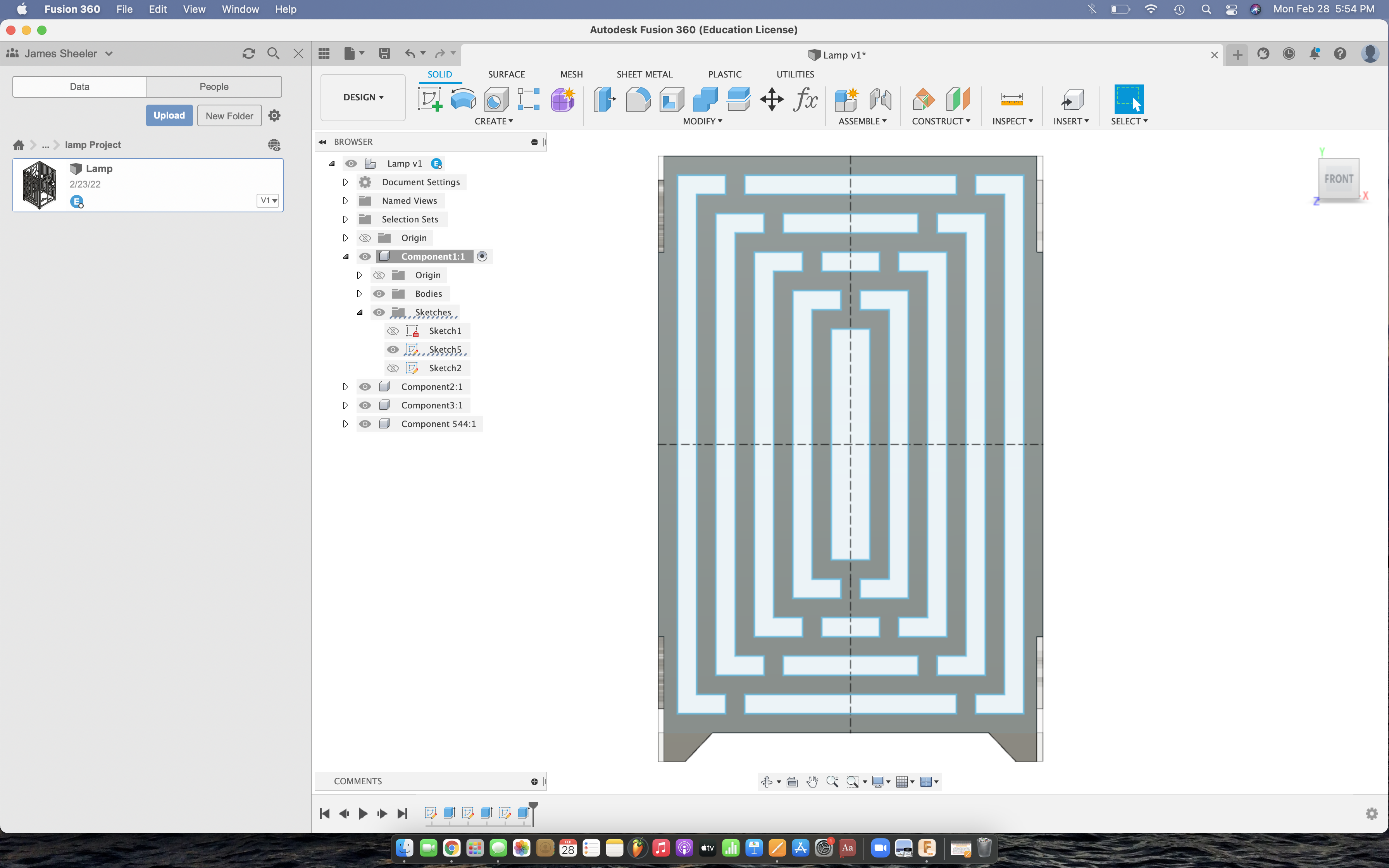Activate the Pan tool in navigation bar
The image size is (1389, 868).
tap(812, 781)
